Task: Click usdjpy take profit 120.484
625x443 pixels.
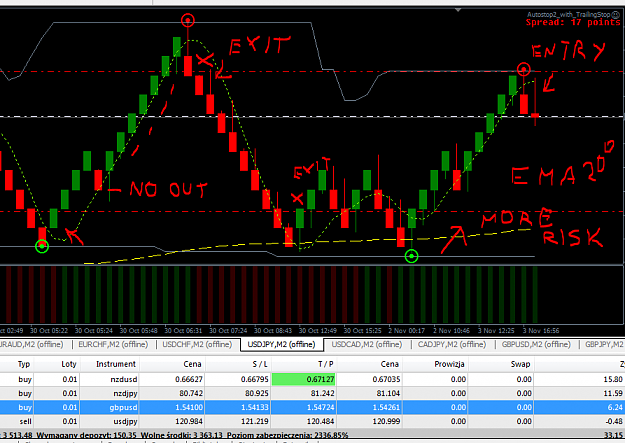Action: tap(321, 421)
